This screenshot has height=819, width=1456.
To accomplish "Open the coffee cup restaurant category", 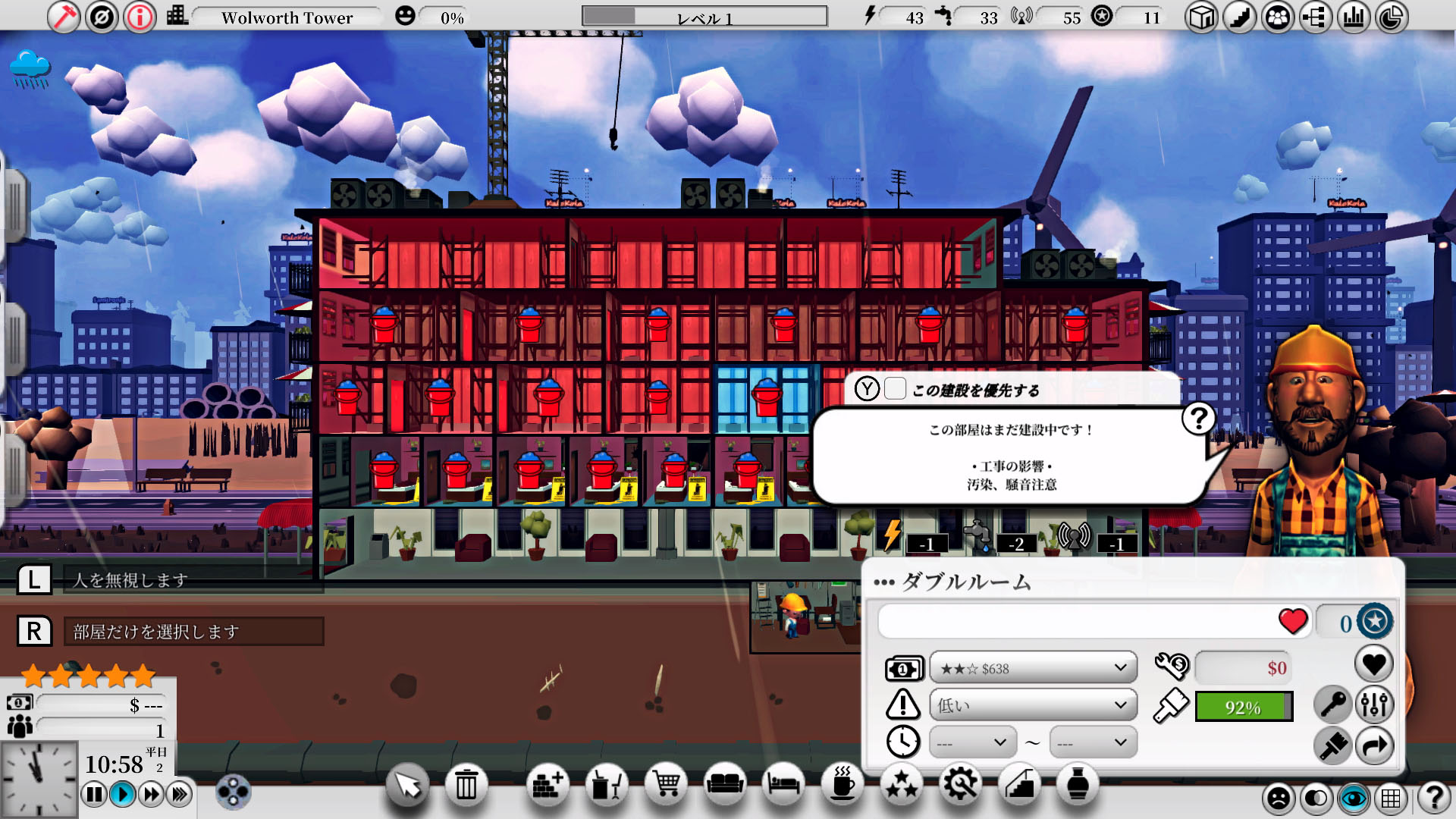I will point(843,784).
